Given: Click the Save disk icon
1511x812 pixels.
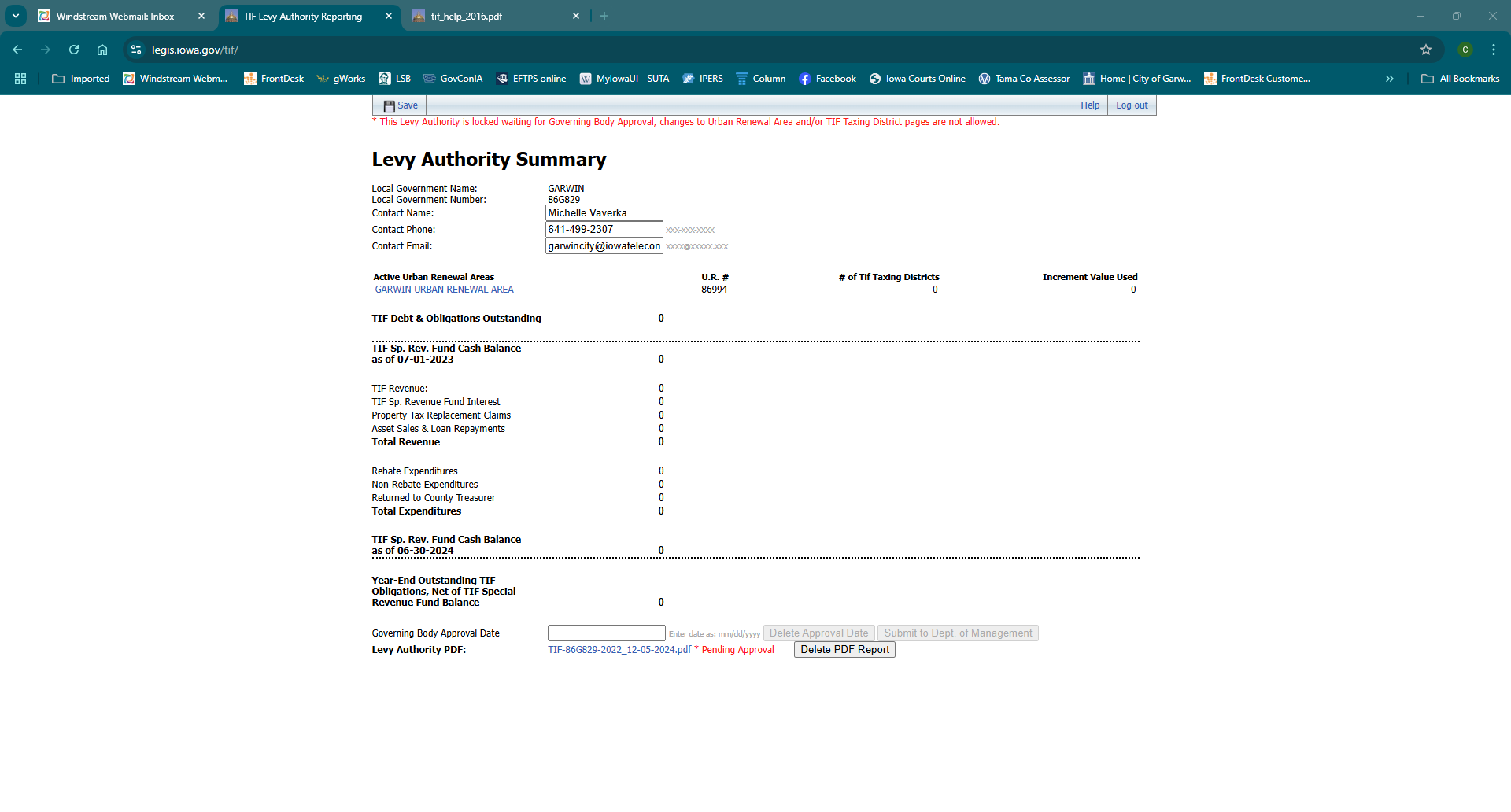Looking at the screenshot, I should [x=389, y=105].
